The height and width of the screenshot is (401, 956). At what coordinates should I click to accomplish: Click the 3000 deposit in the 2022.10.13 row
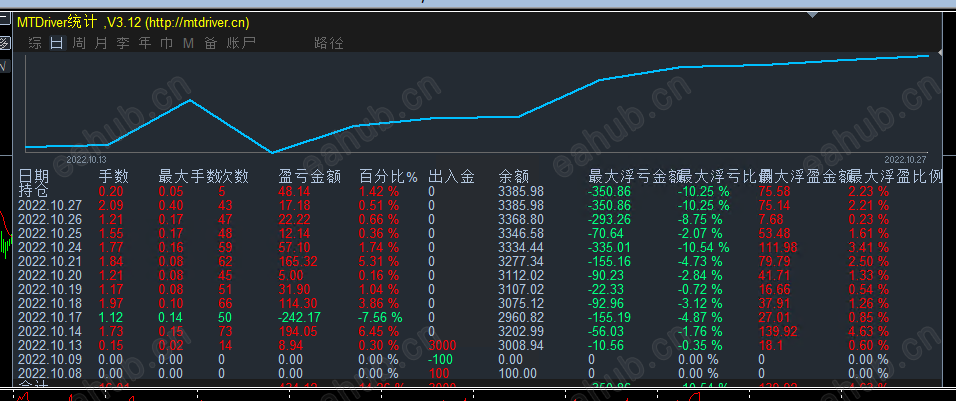click(442, 345)
